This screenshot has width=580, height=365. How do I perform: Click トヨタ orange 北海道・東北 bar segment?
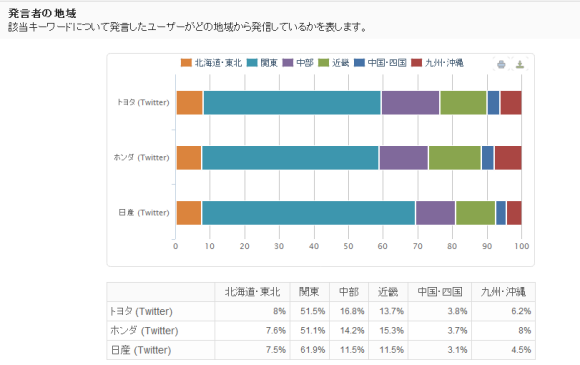[189, 102]
